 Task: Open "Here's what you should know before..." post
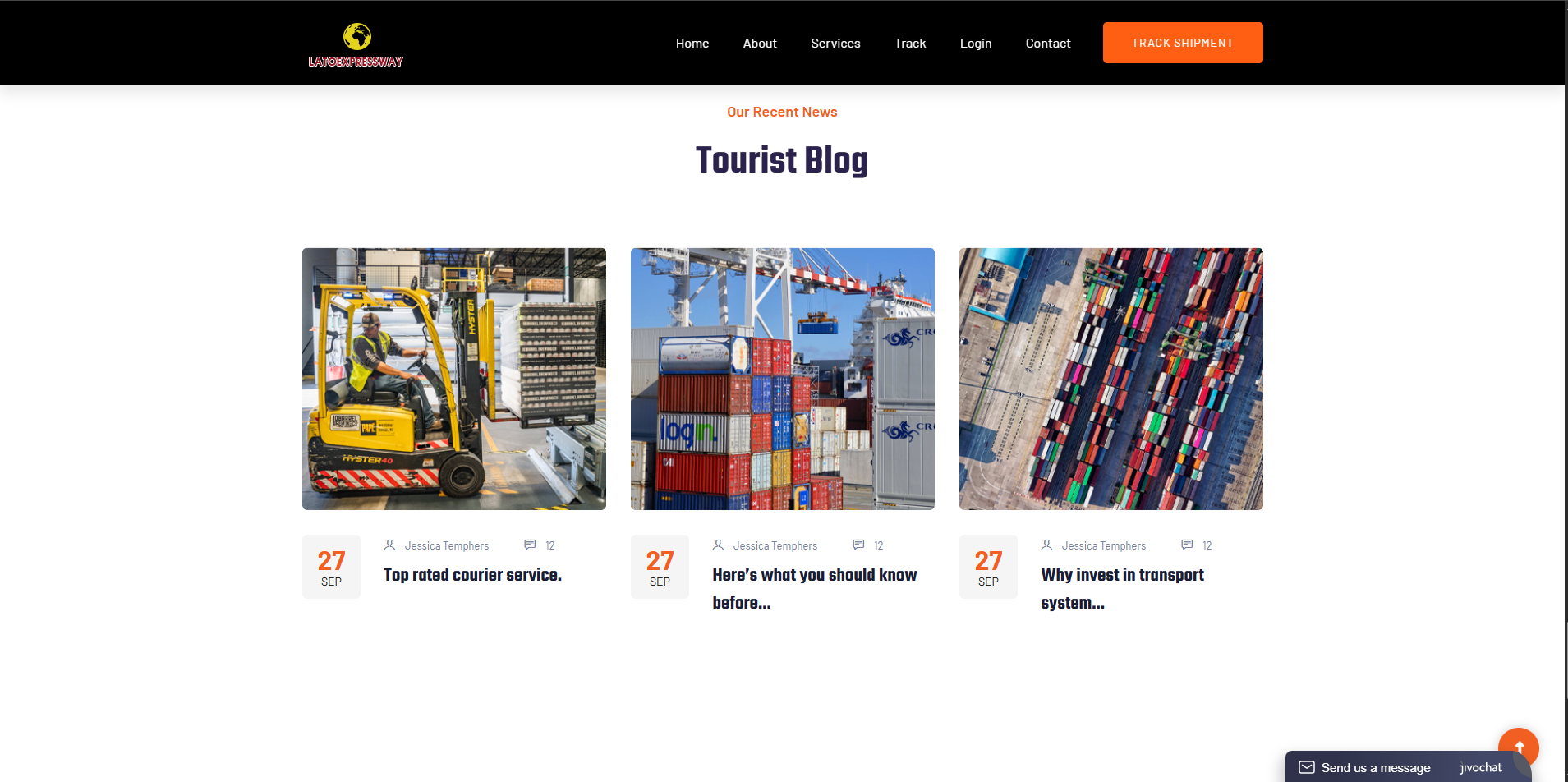(x=815, y=589)
